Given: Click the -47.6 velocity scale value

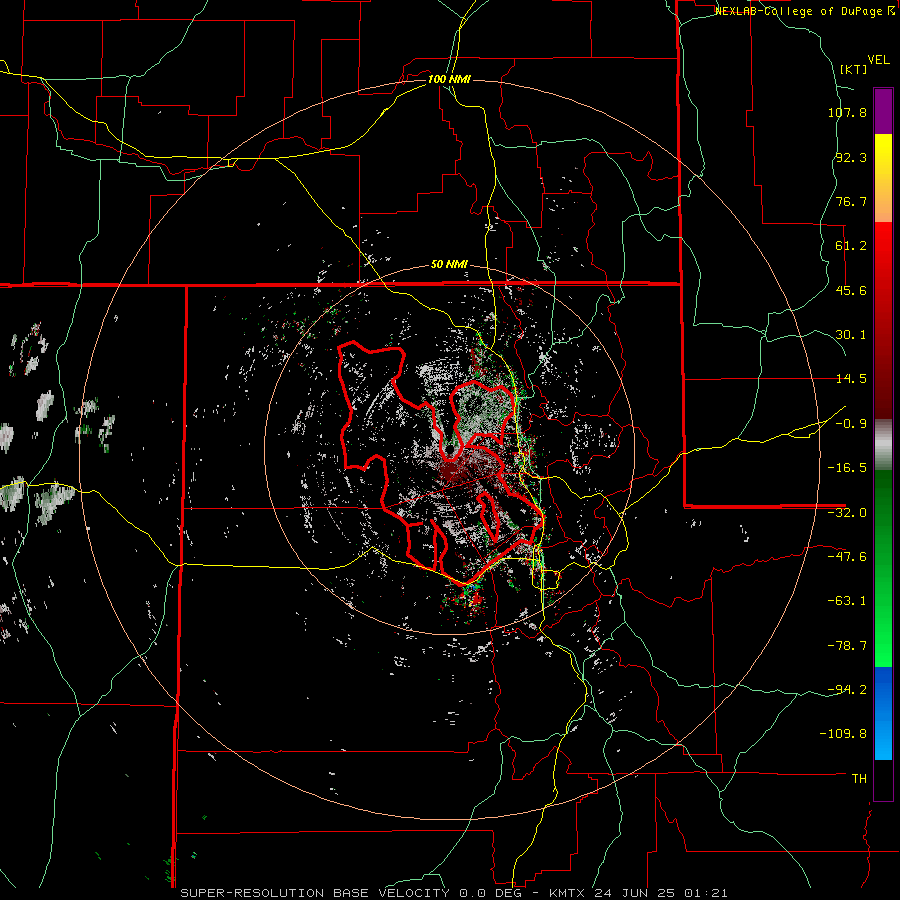Looking at the screenshot, I should tap(847, 557).
